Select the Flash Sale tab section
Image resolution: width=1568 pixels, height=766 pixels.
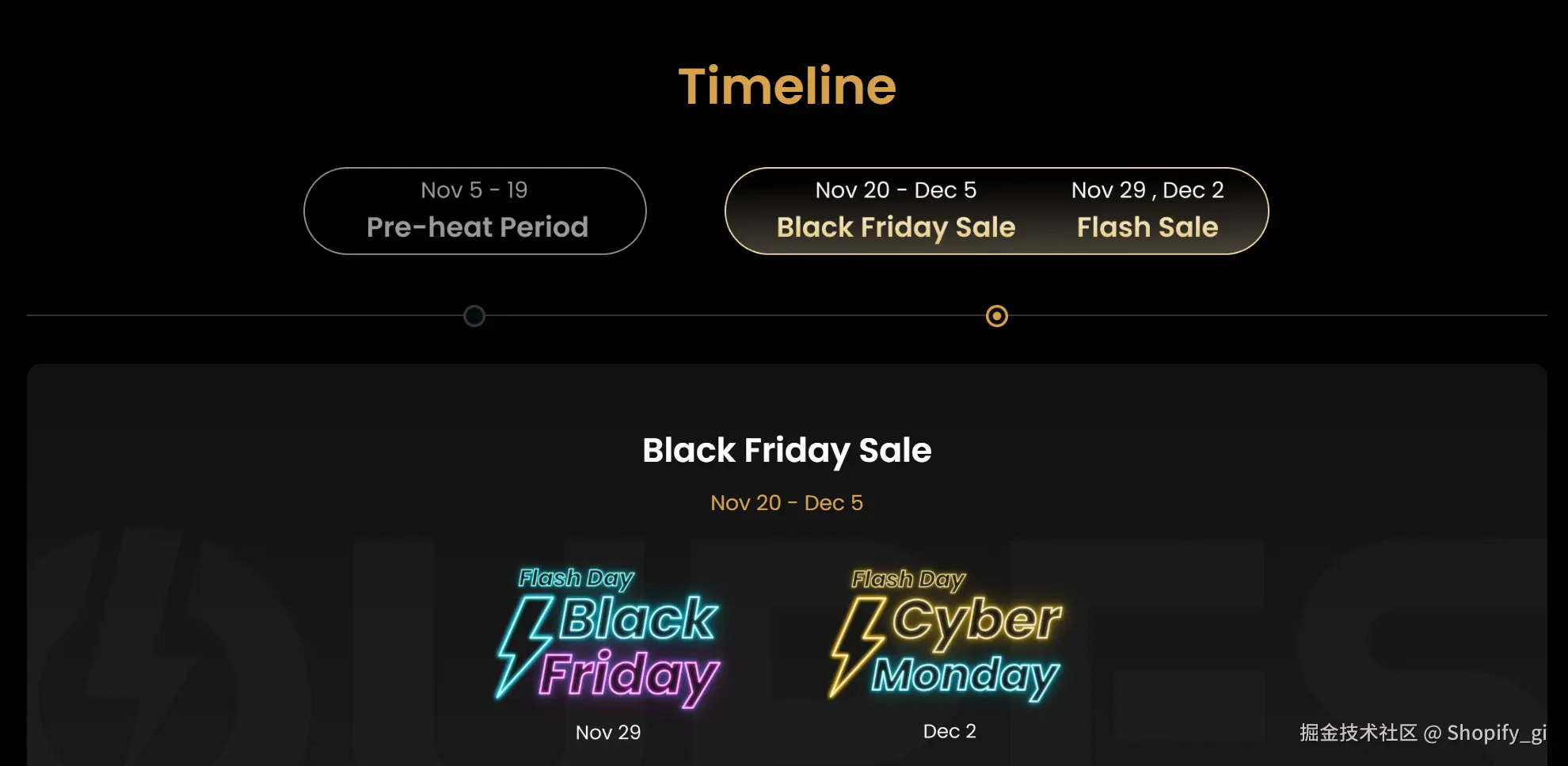[1147, 227]
